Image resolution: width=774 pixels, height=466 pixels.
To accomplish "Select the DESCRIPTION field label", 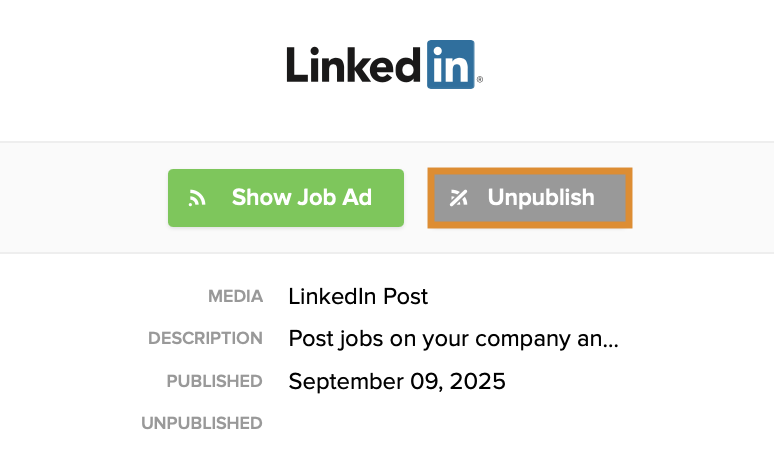I will click(x=205, y=339).
